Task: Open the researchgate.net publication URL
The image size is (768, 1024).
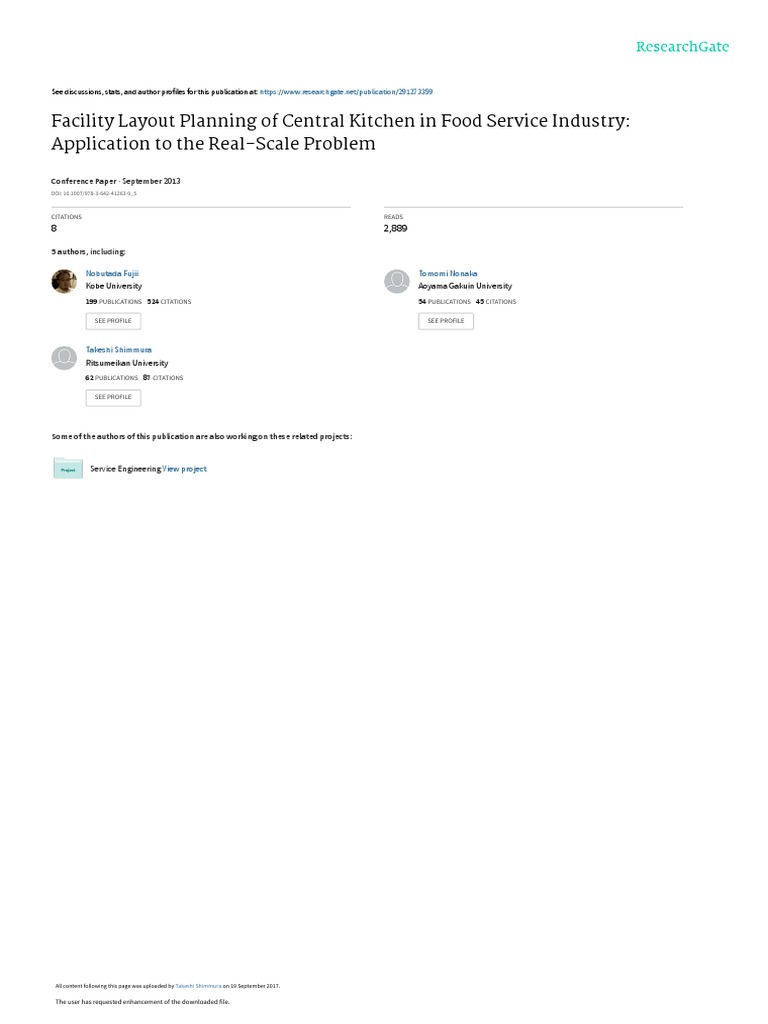Action: pyautogui.click(x=345, y=91)
